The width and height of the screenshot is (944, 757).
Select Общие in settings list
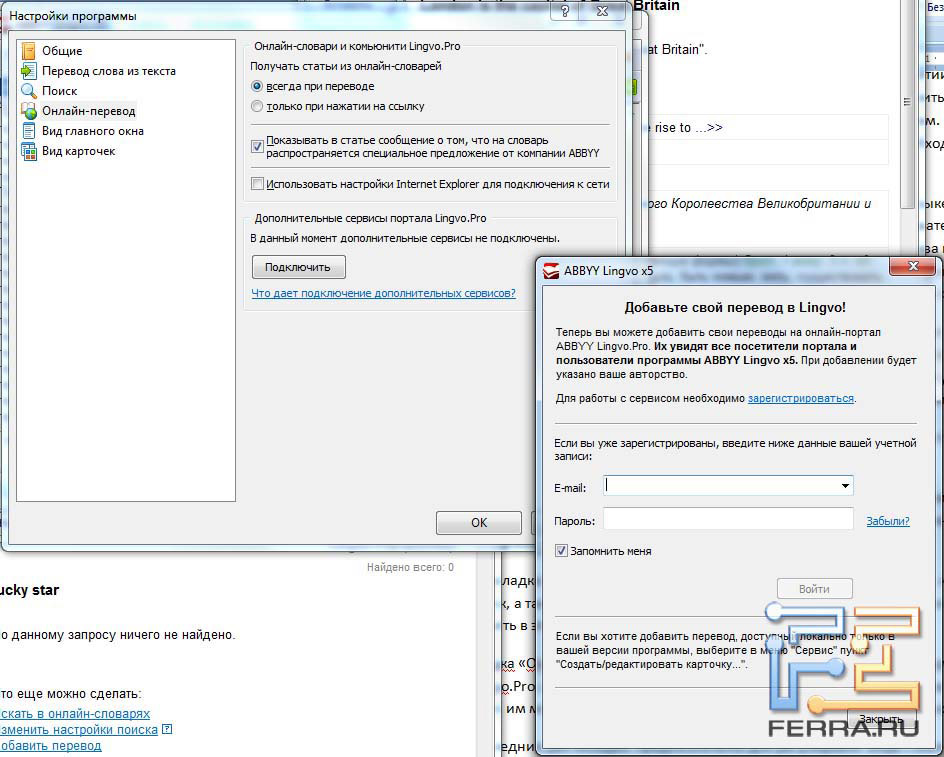click(x=62, y=51)
